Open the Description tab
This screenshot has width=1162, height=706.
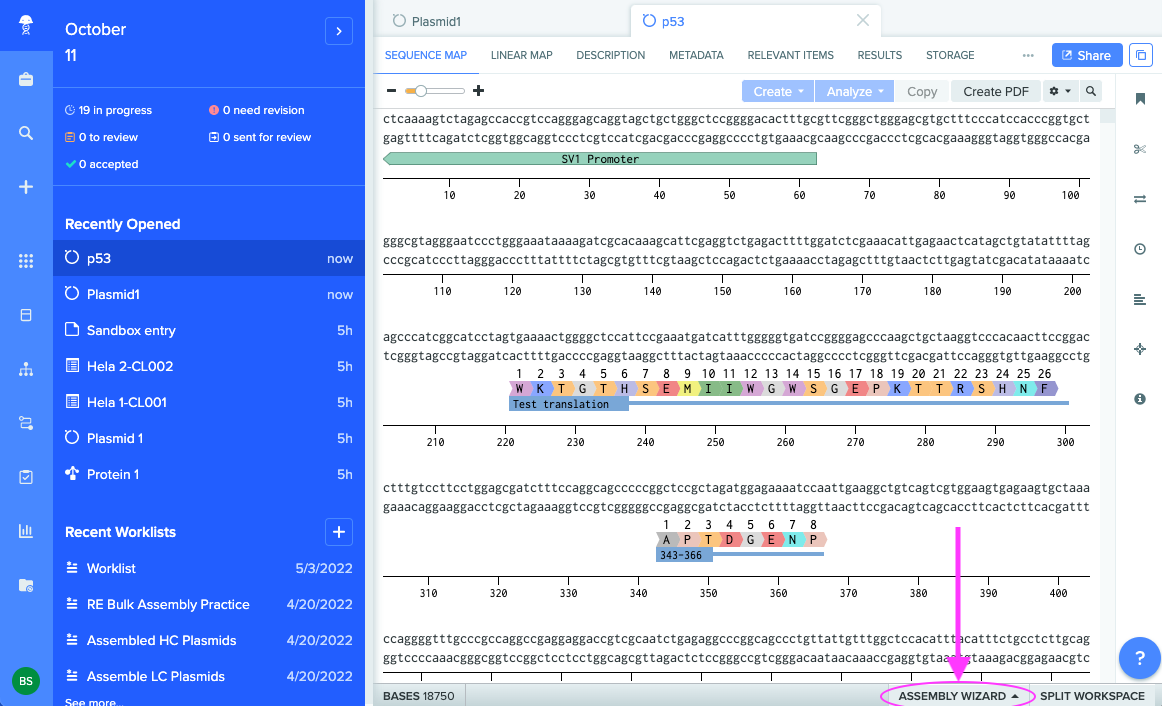coord(611,56)
